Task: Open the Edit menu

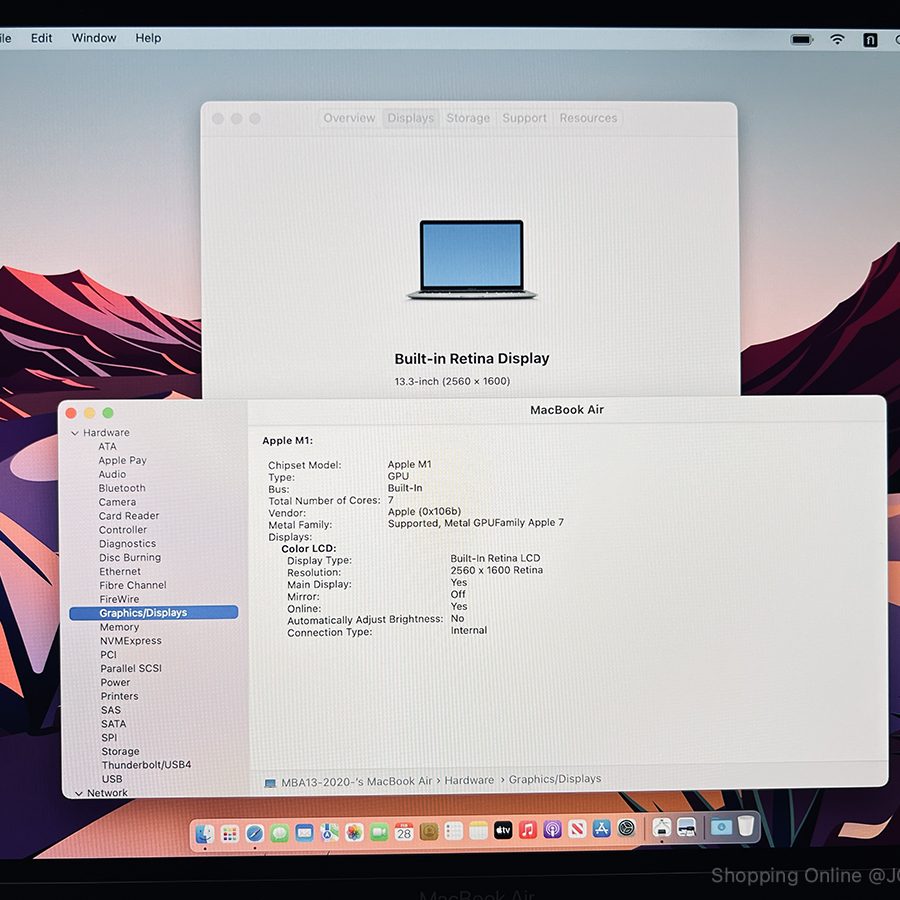Action: (41, 38)
